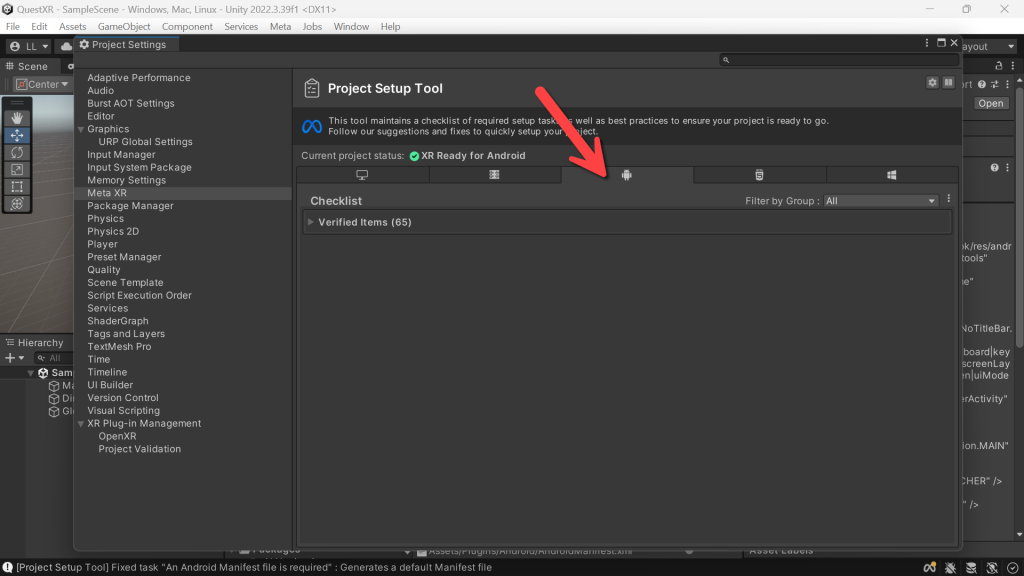Select Adaptive Performance settings
This screenshot has width=1024, height=576.
(x=139, y=78)
